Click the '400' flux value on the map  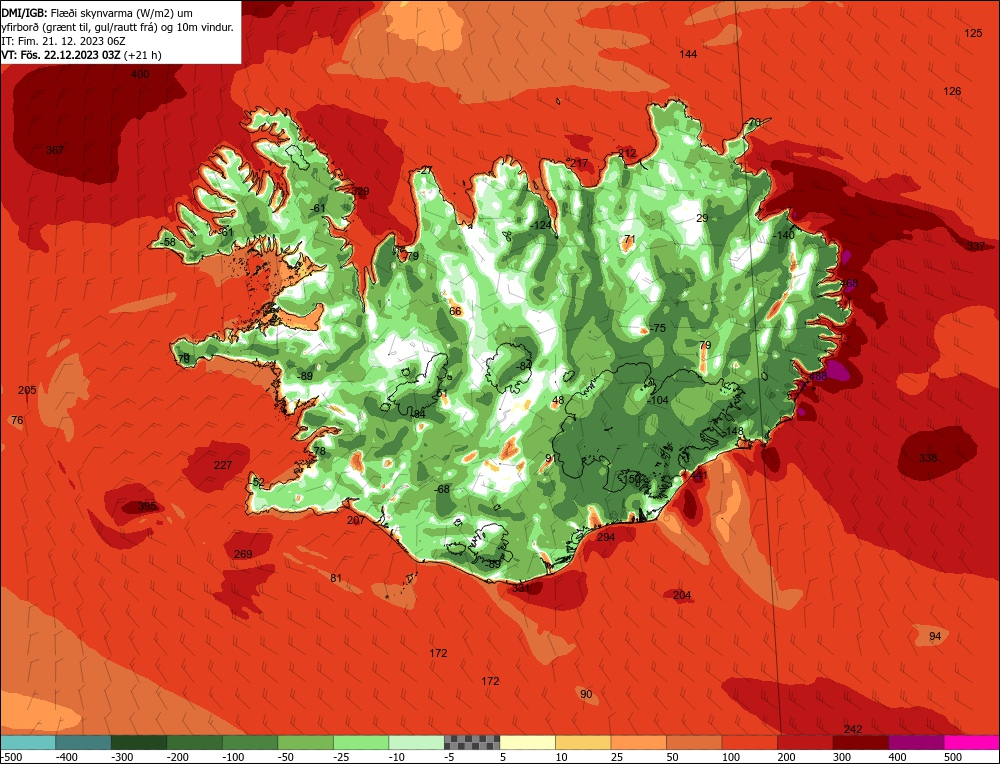point(140,74)
